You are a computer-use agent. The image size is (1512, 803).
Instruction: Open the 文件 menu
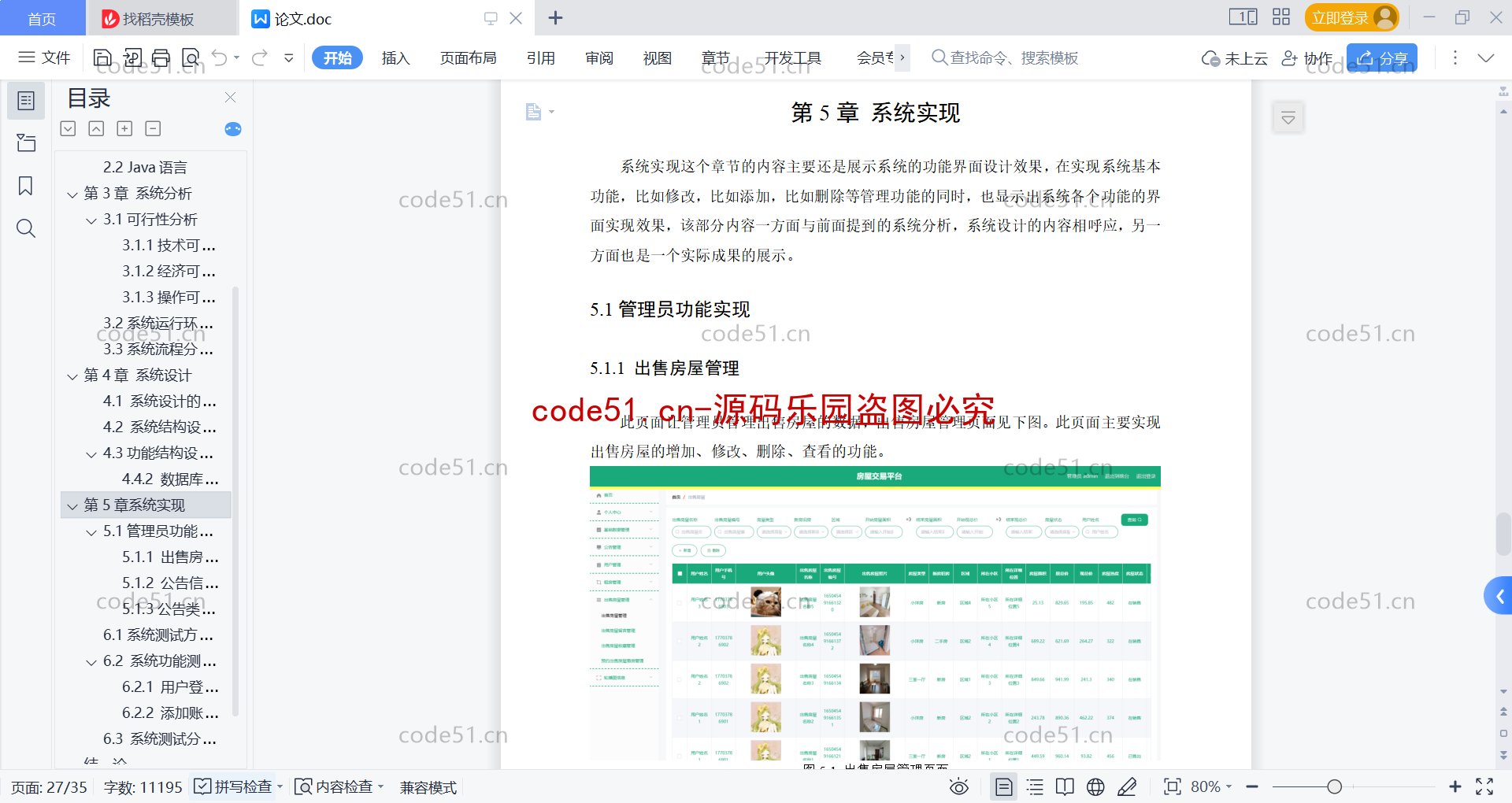tap(44, 57)
